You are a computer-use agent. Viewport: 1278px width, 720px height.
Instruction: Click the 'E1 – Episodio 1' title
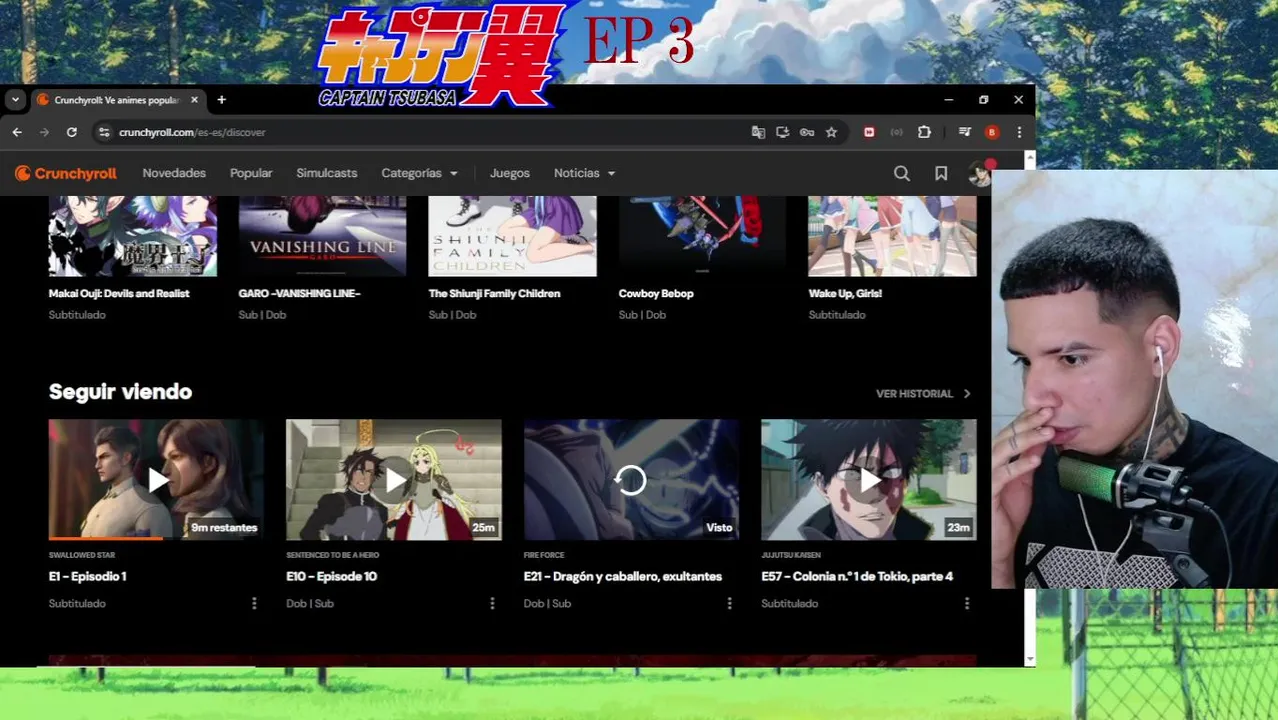[x=87, y=576]
